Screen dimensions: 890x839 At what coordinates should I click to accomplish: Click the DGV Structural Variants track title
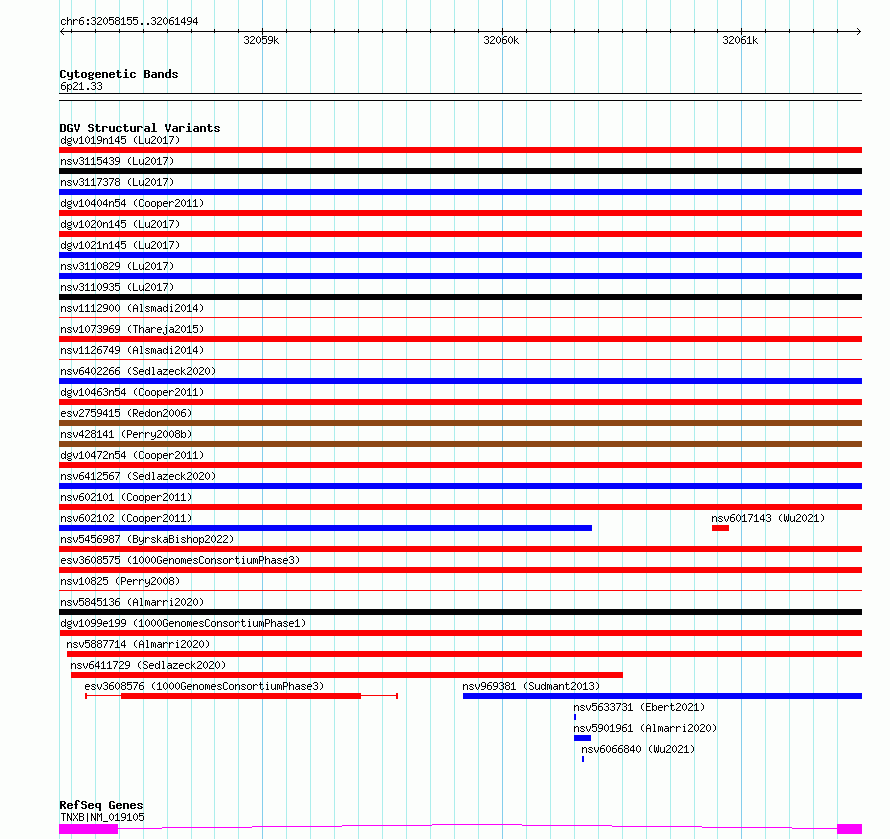click(140, 128)
